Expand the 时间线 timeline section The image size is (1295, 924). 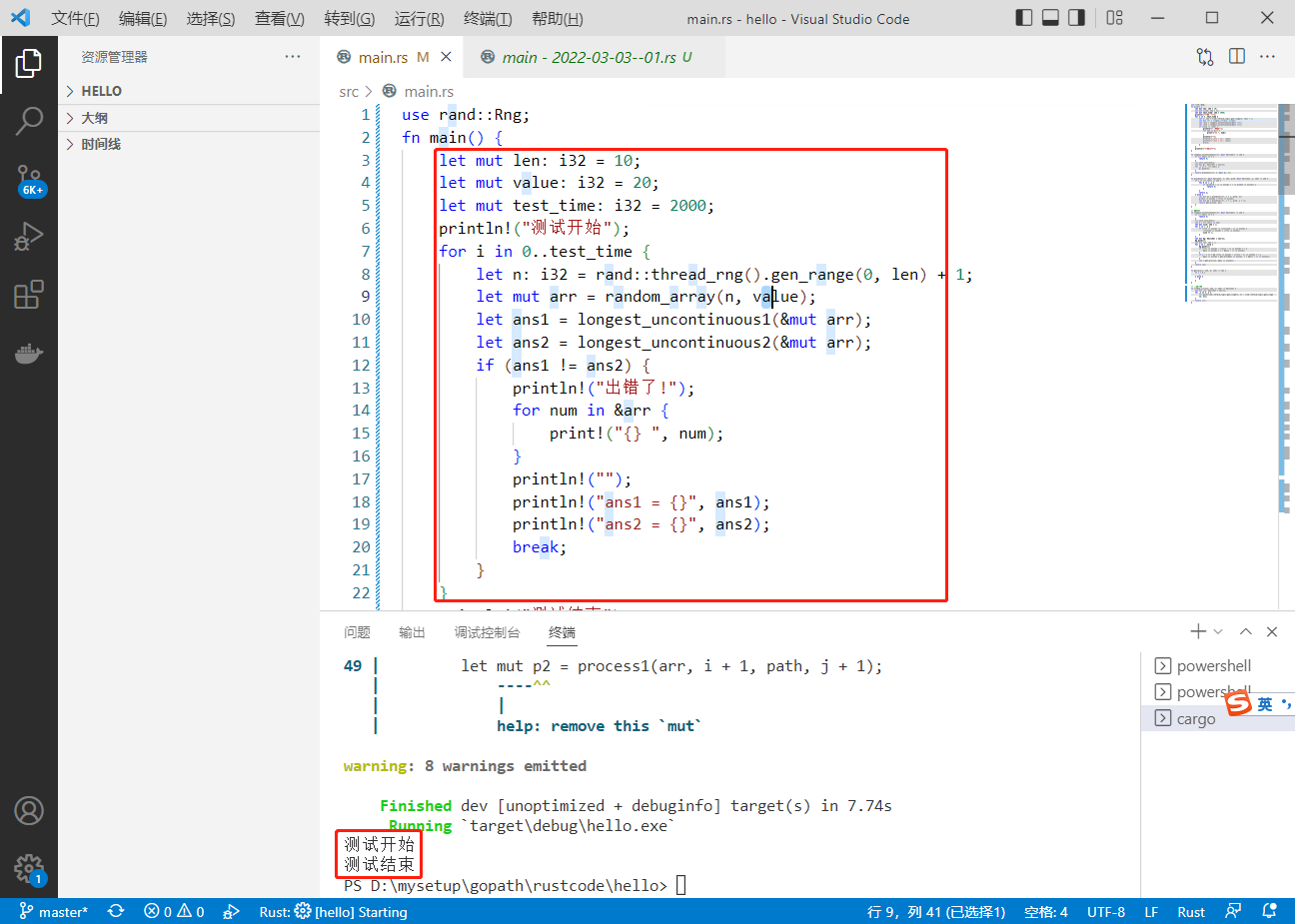pyautogui.click(x=189, y=144)
